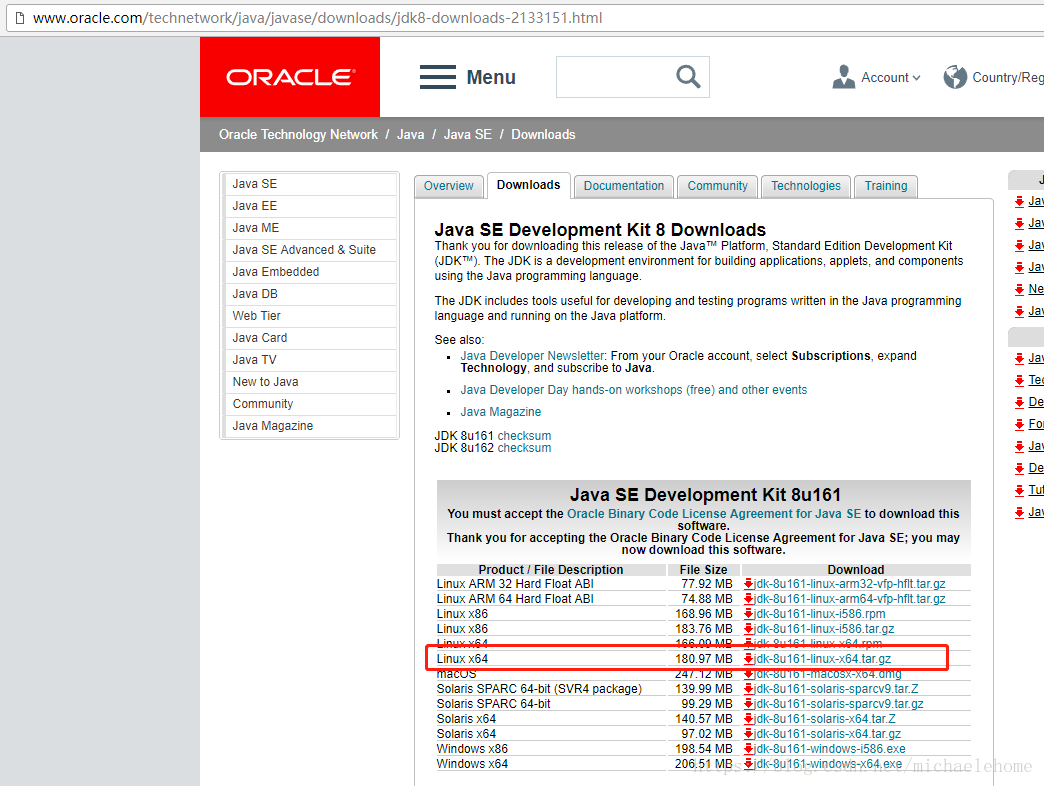1044x786 pixels.
Task: Click the Country/Region globe icon
Action: [x=955, y=77]
